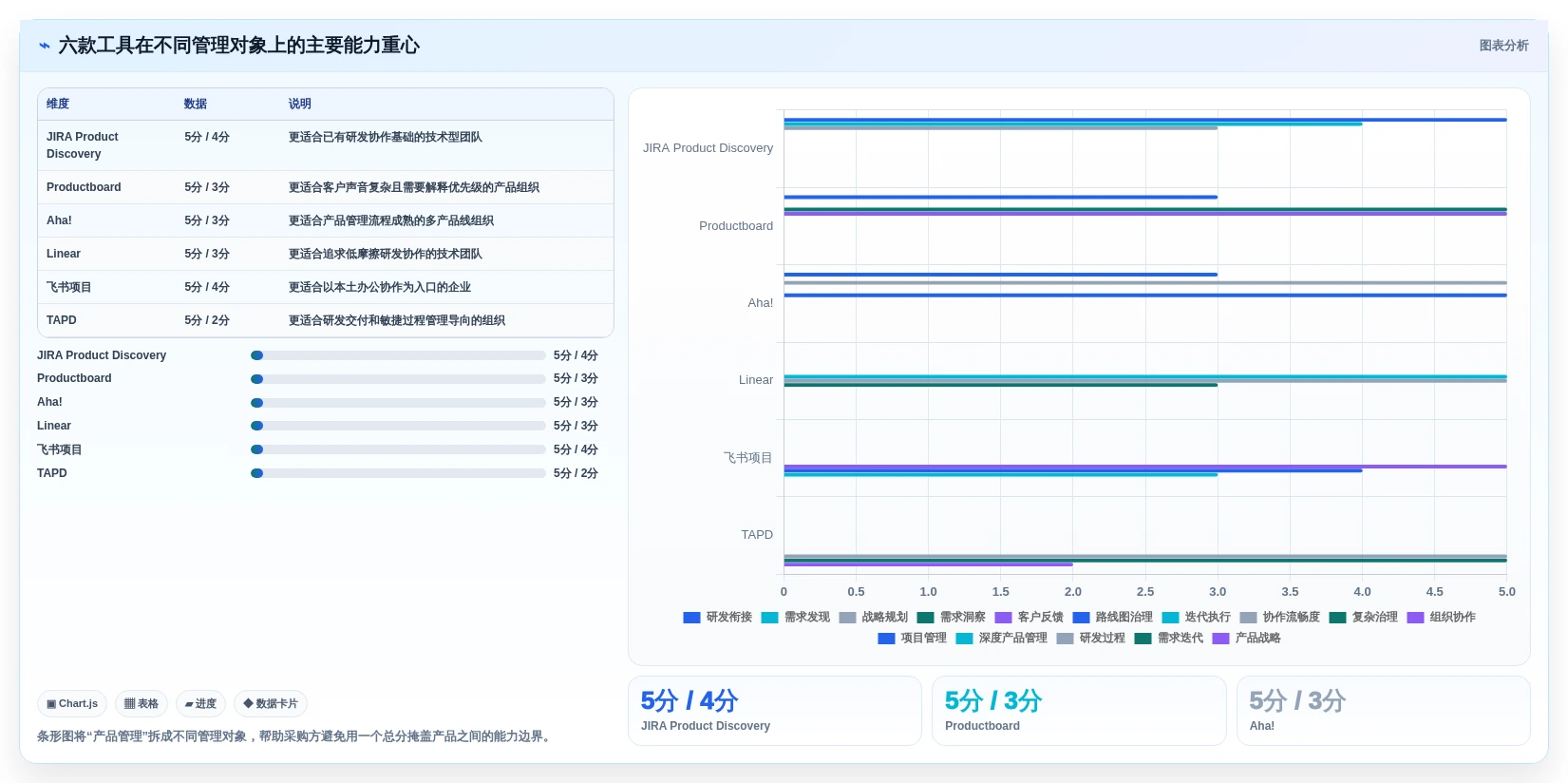Click the 表格 tag chip
Image resolution: width=1568 pixels, height=783 pixels.
coord(142,704)
